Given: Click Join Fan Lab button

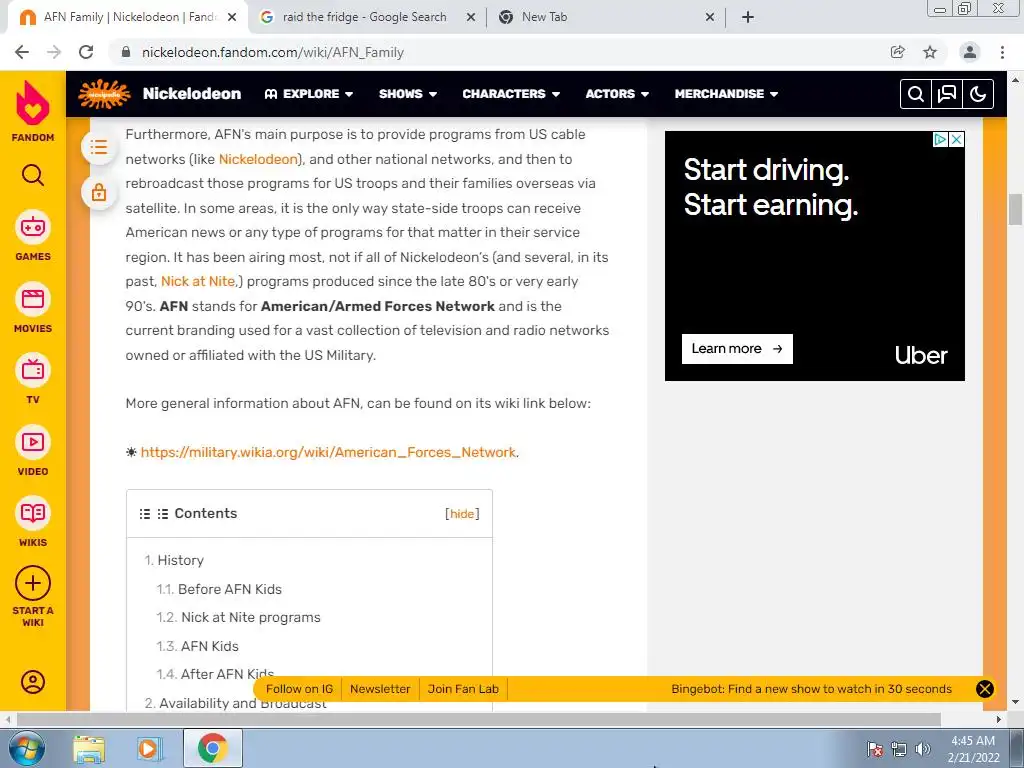Looking at the screenshot, I should pos(463,689).
